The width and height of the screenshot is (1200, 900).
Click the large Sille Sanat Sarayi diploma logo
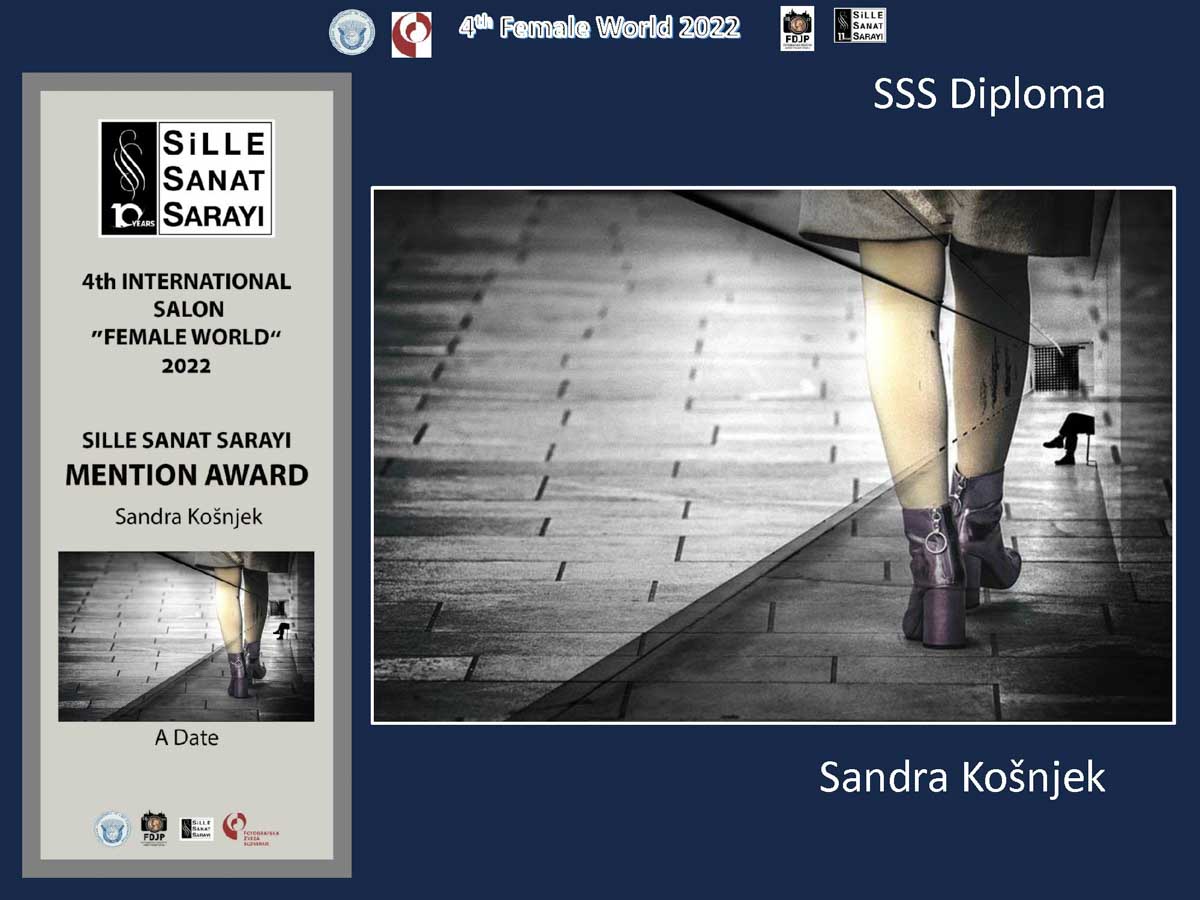click(x=186, y=178)
